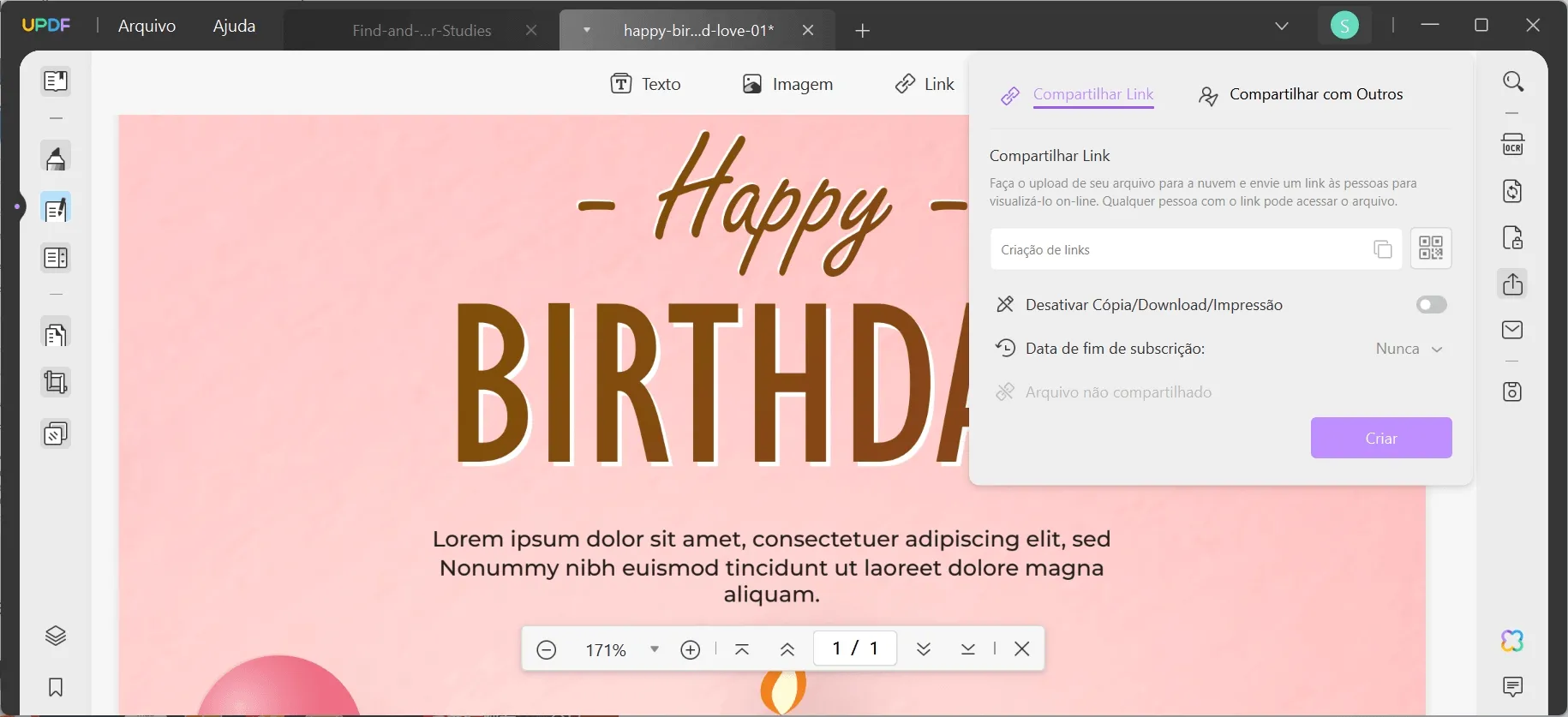This screenshot has height=717, width=1568.
Task: Open the Bookmarks panel icon
Action: pos(56,687)
